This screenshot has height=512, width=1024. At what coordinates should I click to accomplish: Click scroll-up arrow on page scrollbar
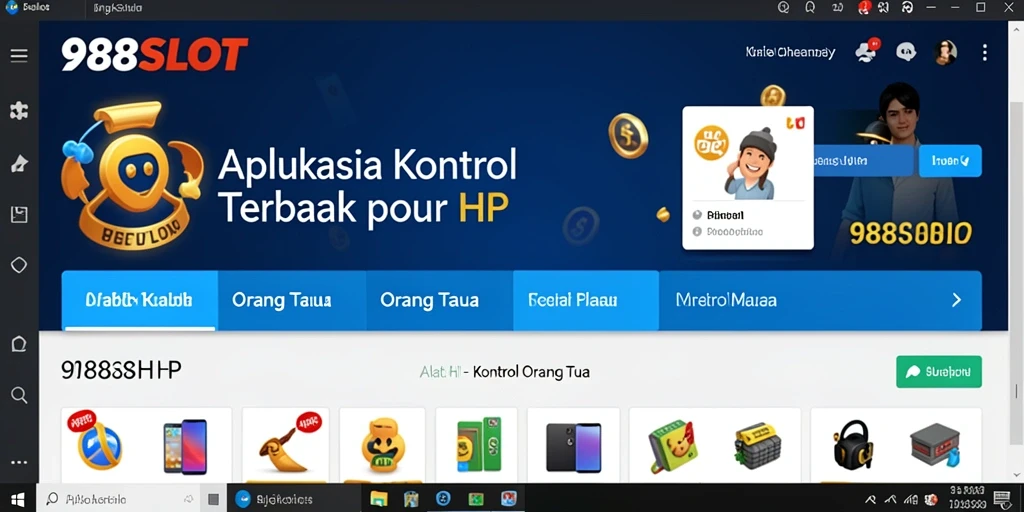[1016, 29]
